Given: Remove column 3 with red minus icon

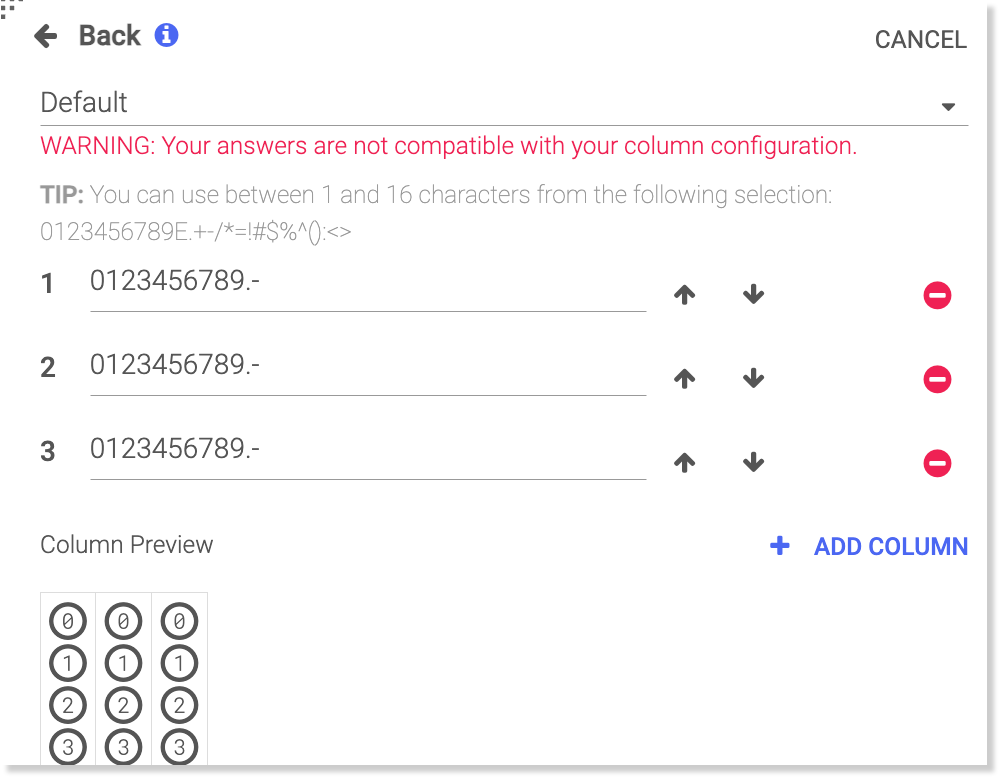Looking at the screenshot, I should pos(937,463).
